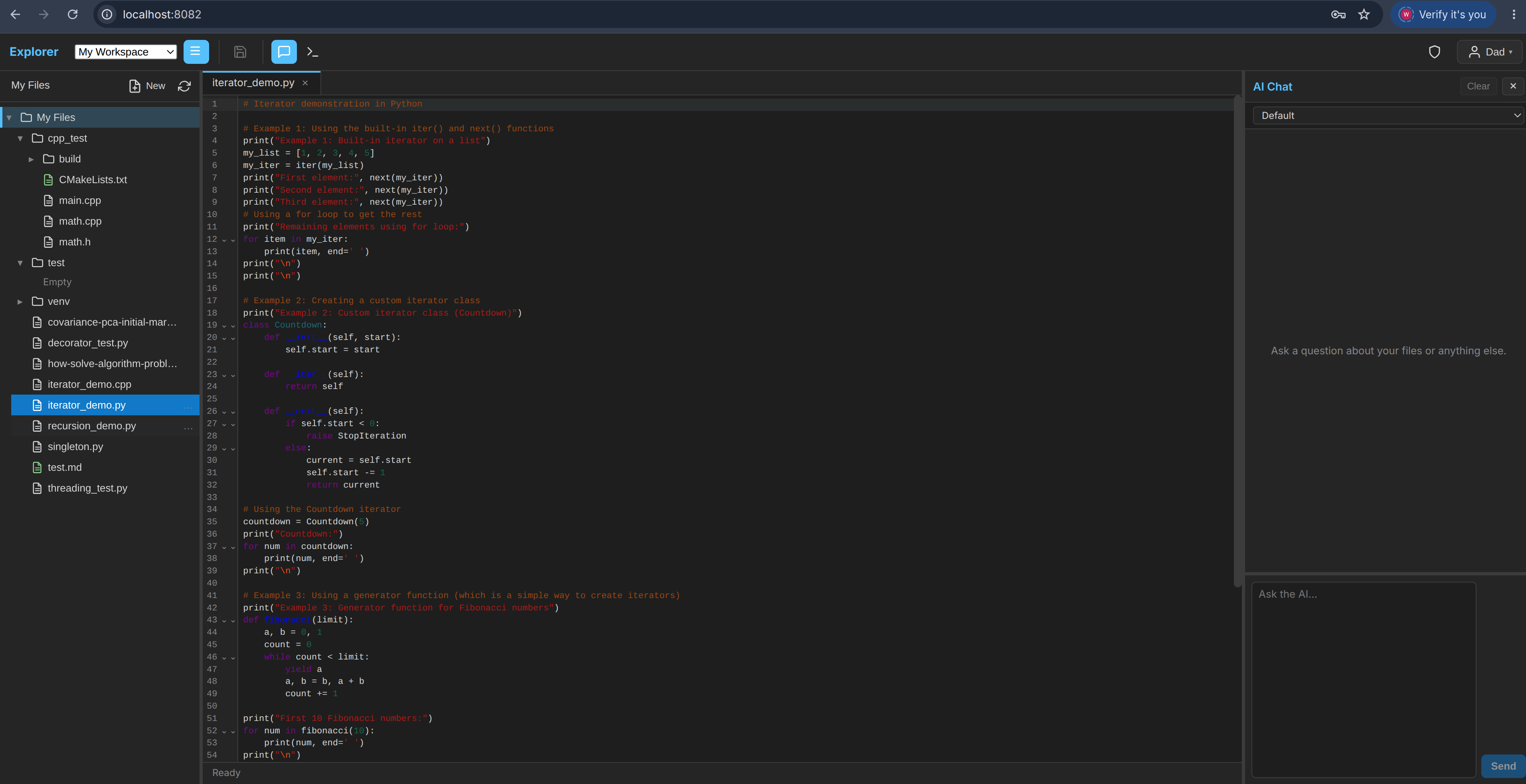This screenshot has width=1526, height=784.
Task: Open singleton.py
Action: pyautogui.click(x=75, y=446)
